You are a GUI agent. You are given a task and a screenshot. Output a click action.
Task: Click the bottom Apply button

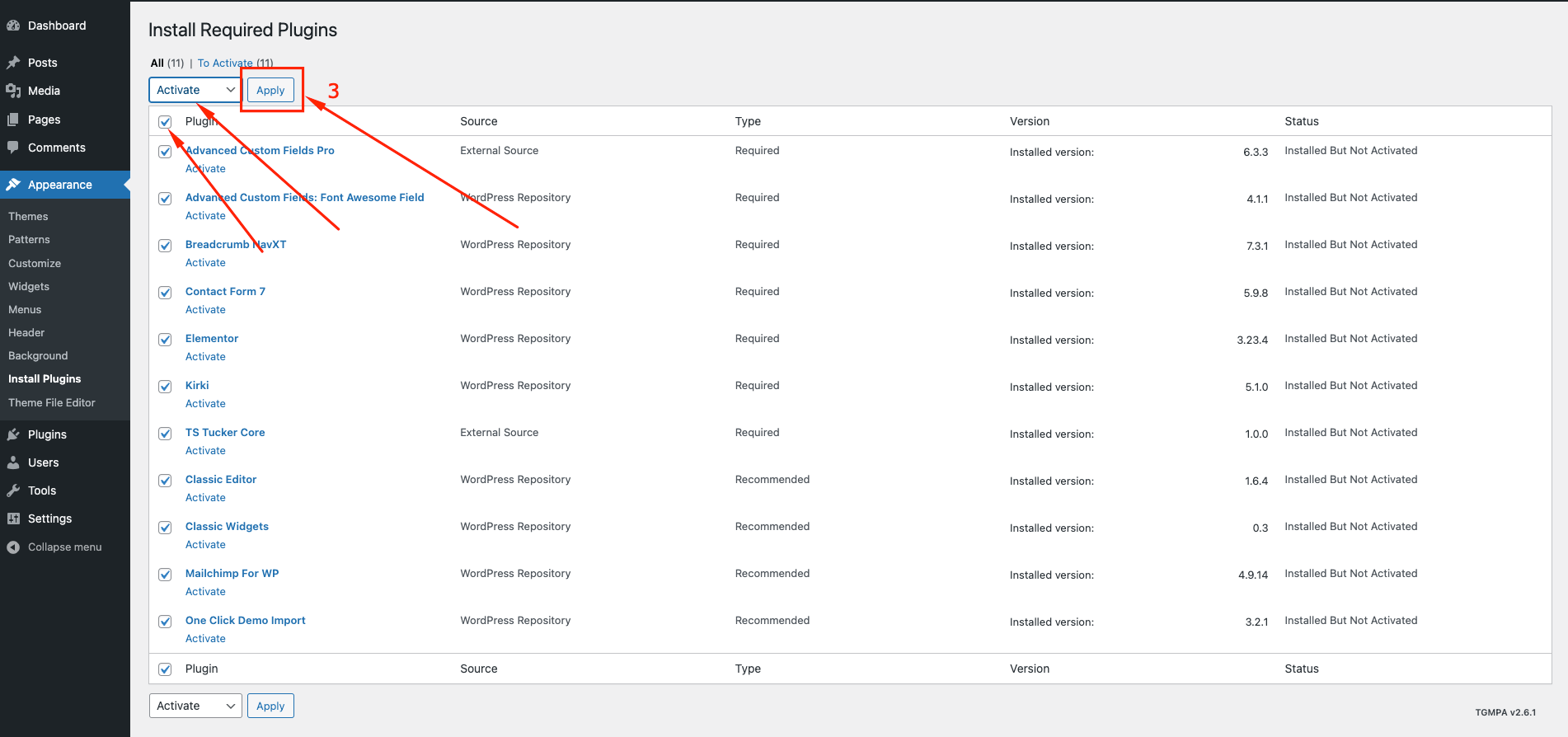(270, 706)
